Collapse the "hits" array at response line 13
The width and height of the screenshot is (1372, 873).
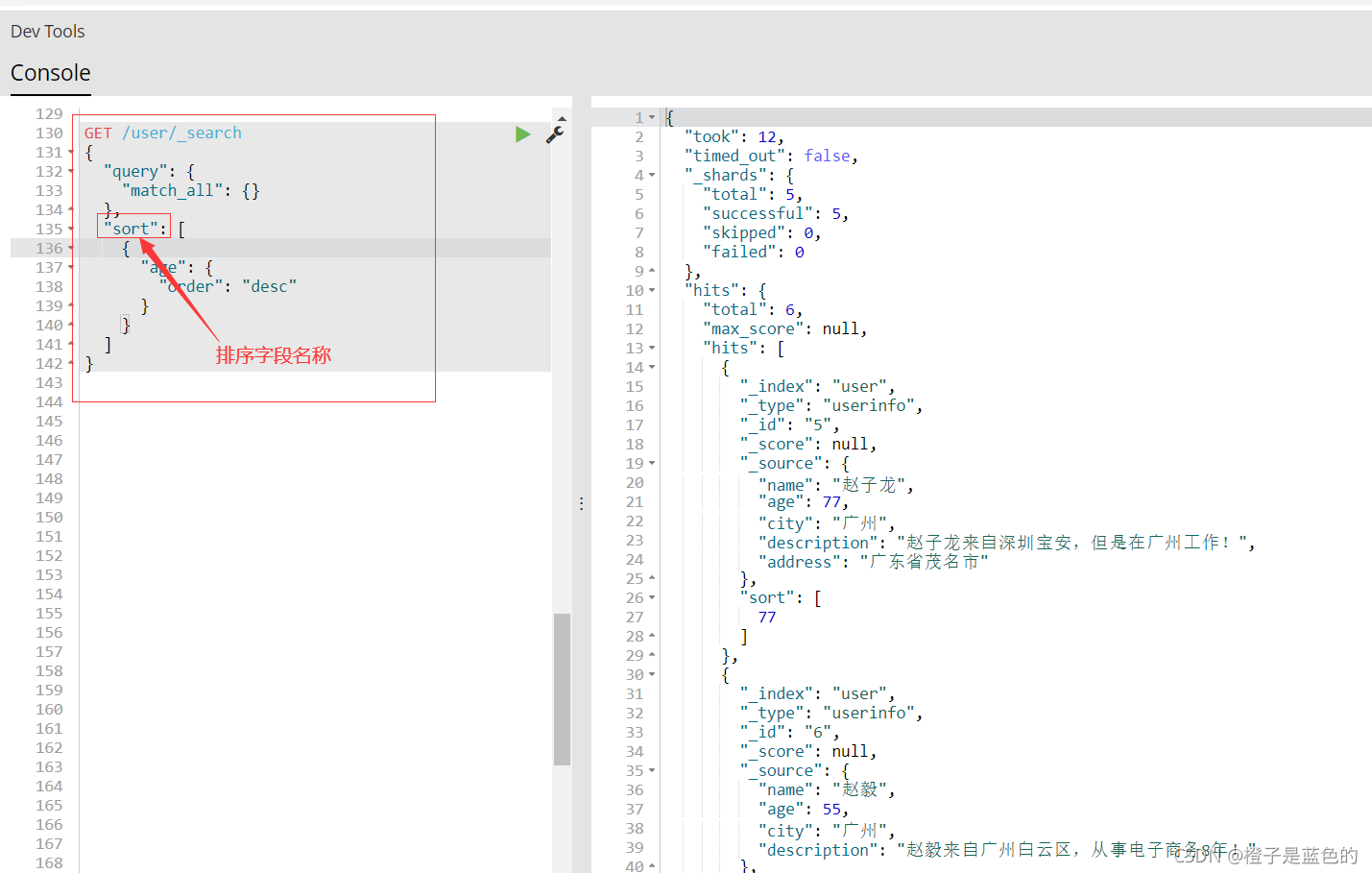point(652,349)
